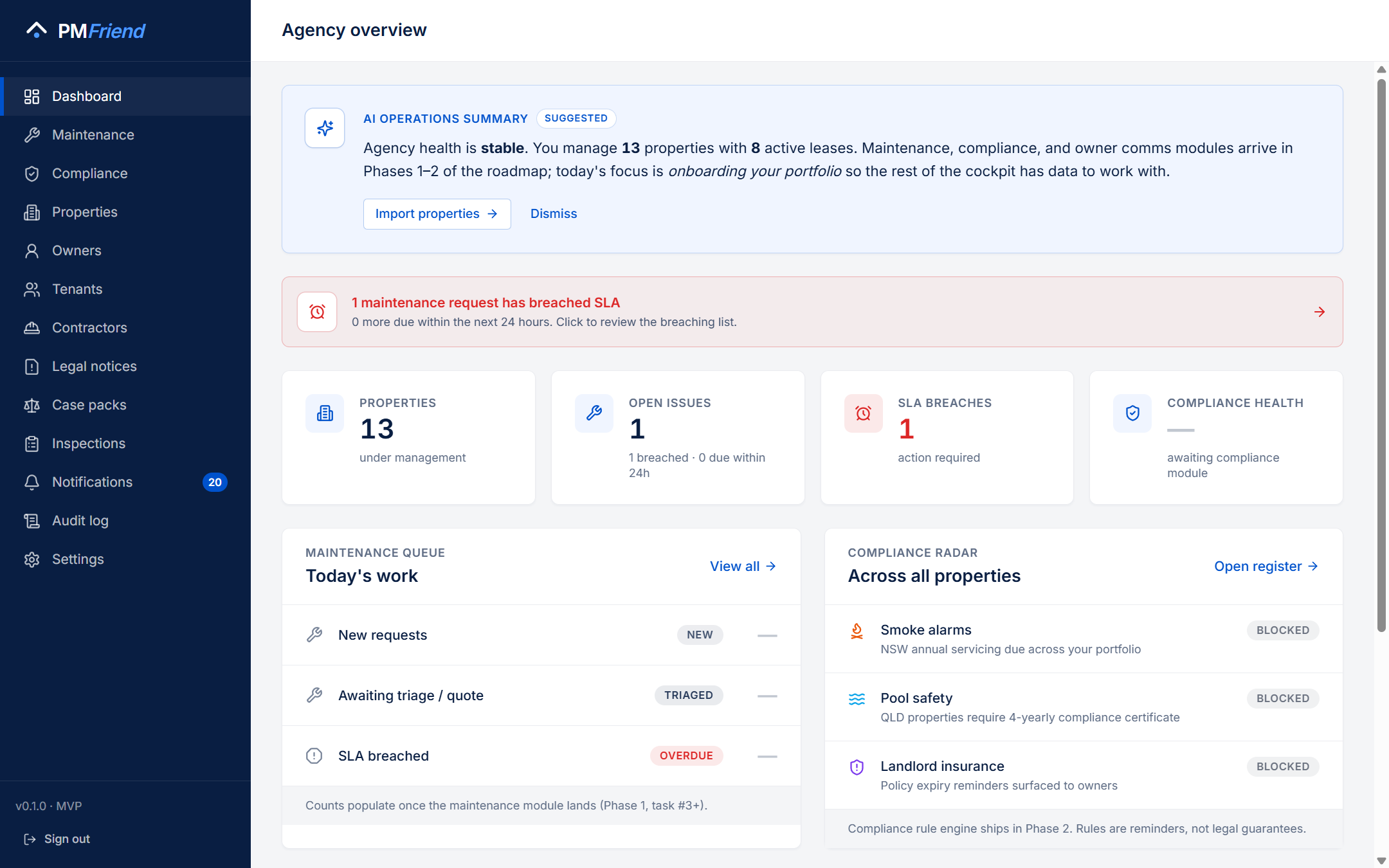
Task: Click BLOCKED badge on Smoke alarms row
Action: click(1283, 631)
